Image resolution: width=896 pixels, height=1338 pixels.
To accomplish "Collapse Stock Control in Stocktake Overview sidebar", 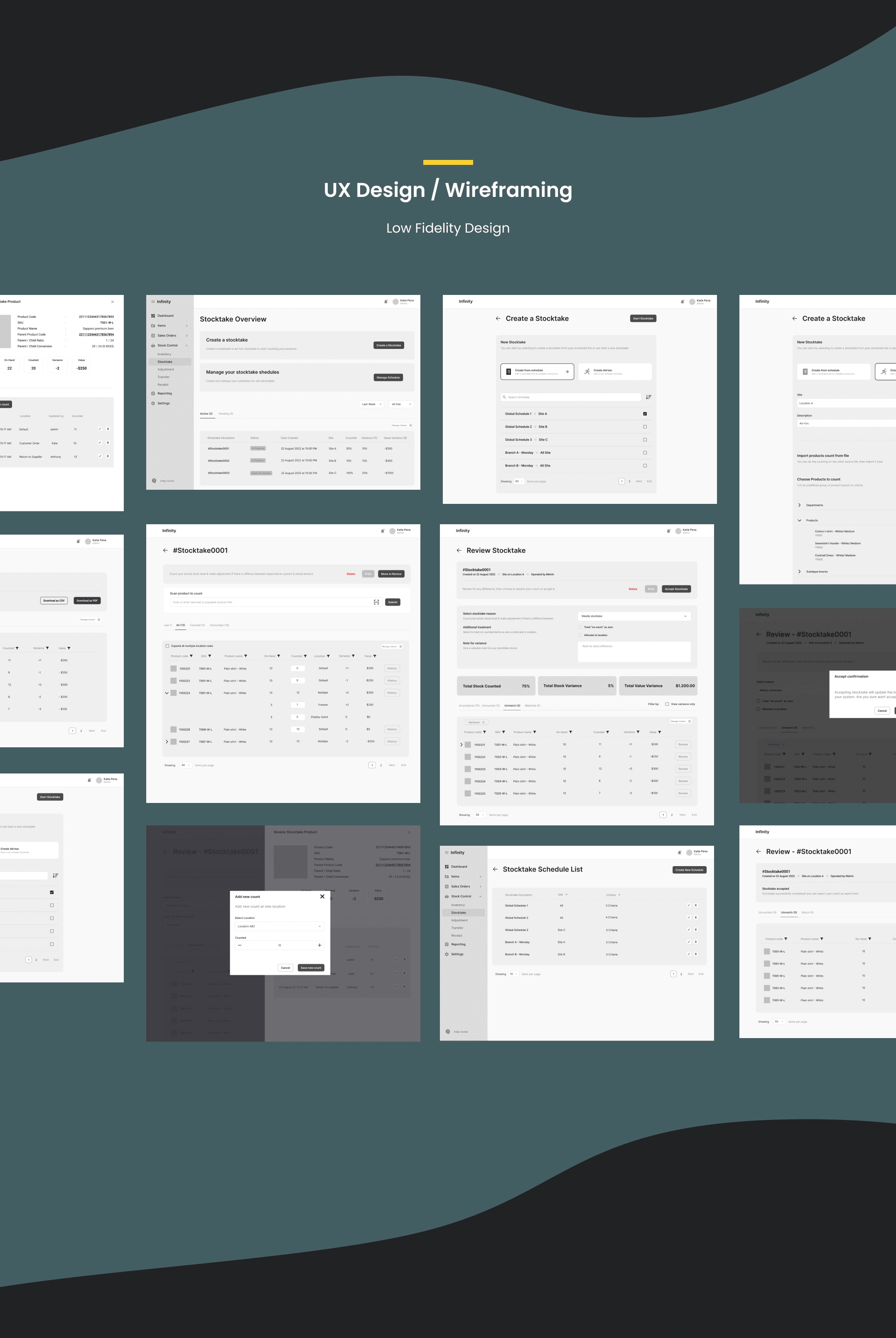I will [x=186, y=346].
